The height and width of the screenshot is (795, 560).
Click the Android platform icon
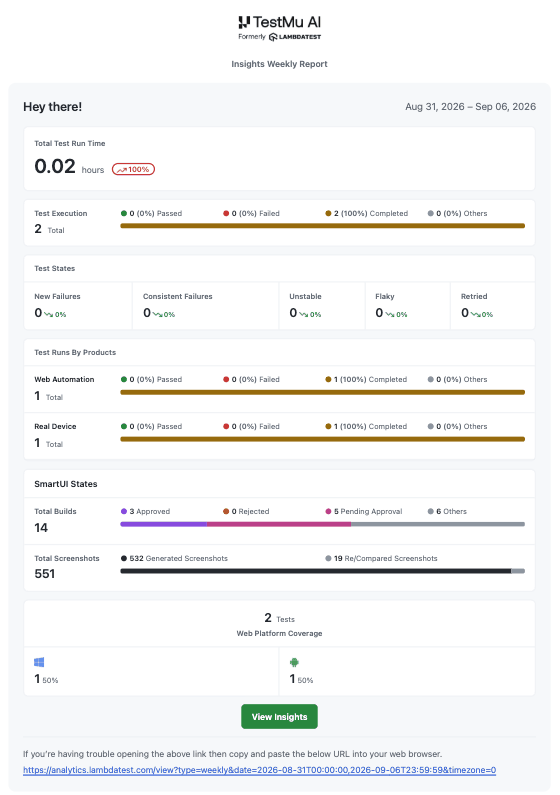pos(294,662)
